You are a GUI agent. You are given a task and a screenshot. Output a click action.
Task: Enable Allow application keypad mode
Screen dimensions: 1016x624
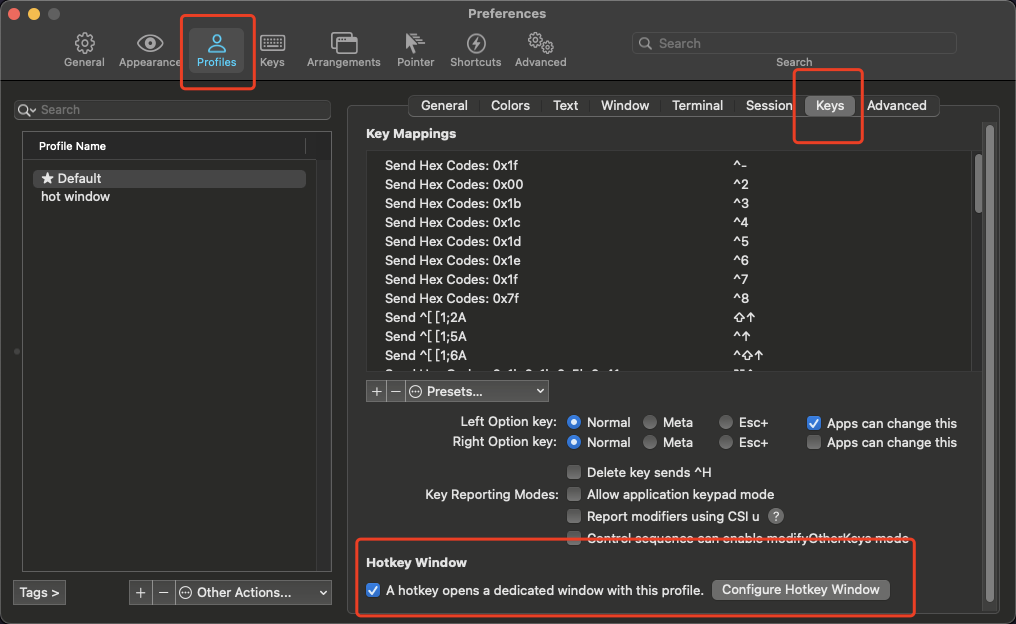tap(573, 494)
